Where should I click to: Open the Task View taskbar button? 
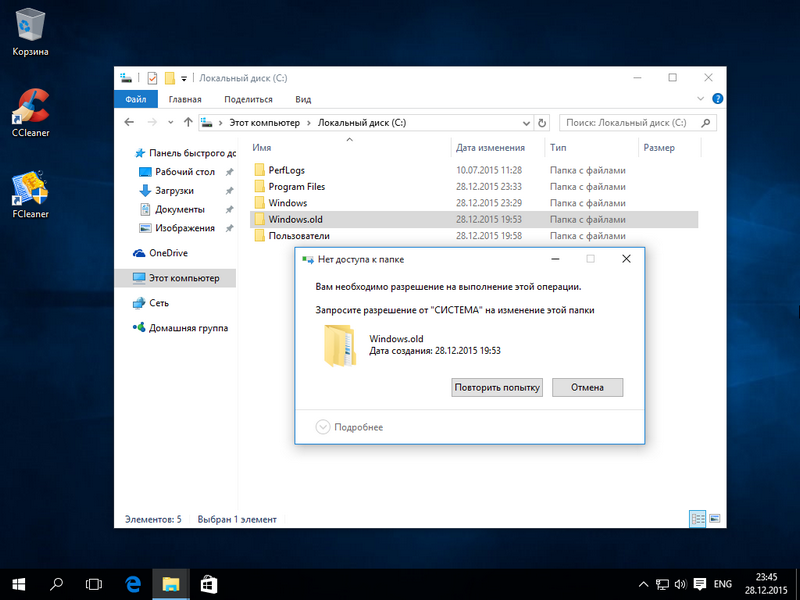tap(94, 583)
